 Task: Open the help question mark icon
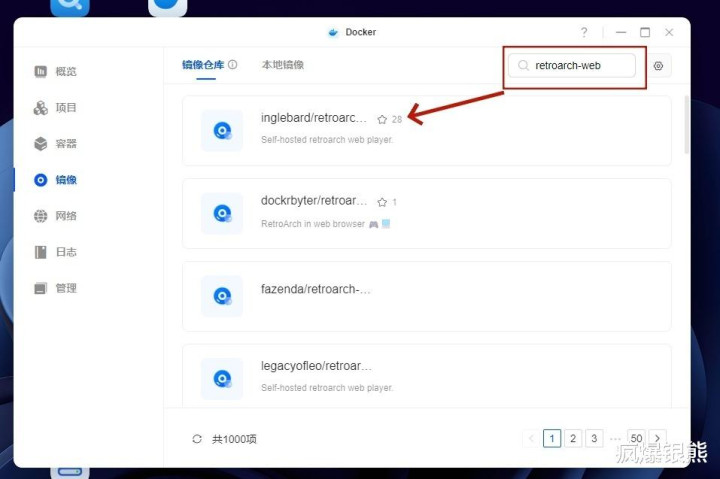[x=584, y=32]
